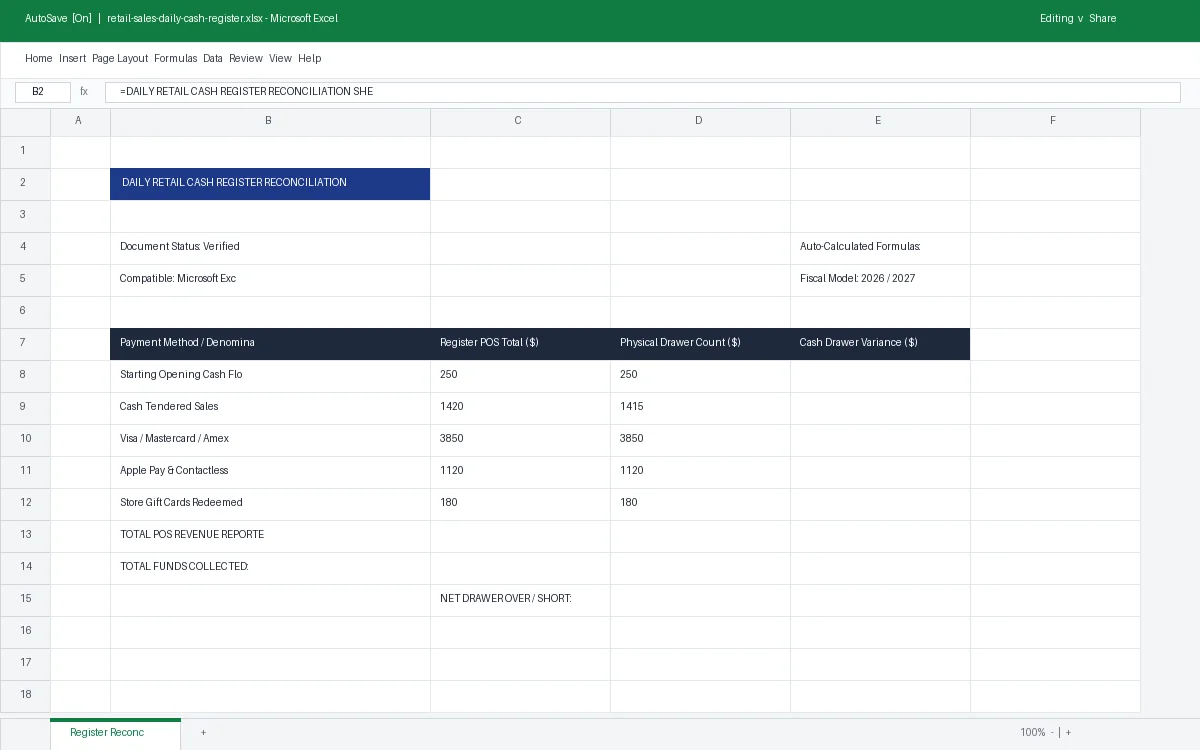Click the Cash Drawer Variance ($) header
The height and width of the screenshot is (750, 1200).
(x=880, y=343)
